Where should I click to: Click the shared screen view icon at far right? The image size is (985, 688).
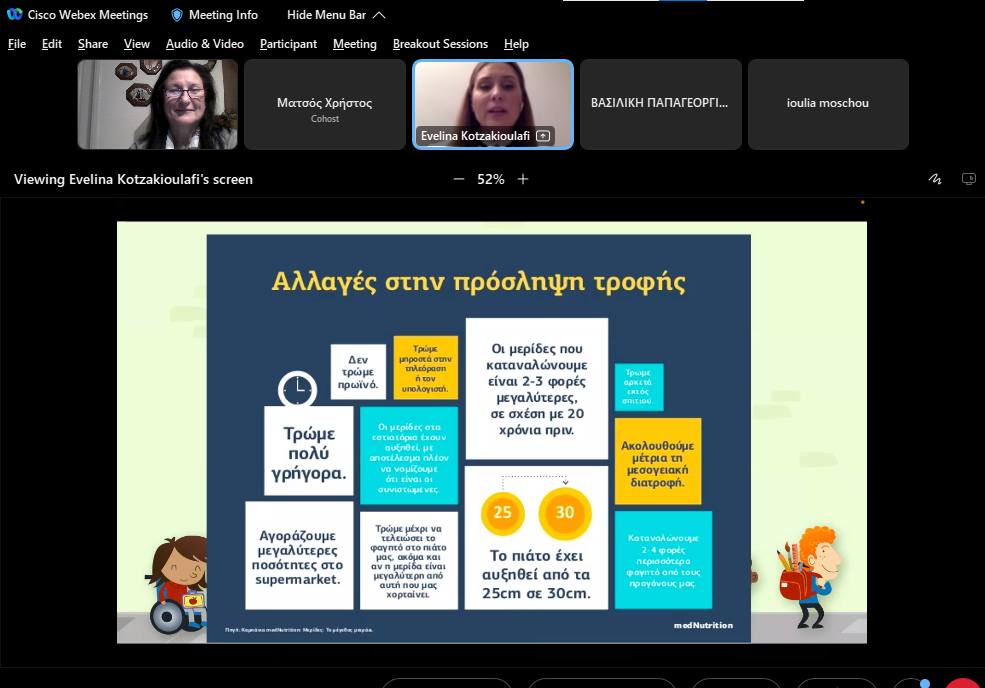point(968,179)
